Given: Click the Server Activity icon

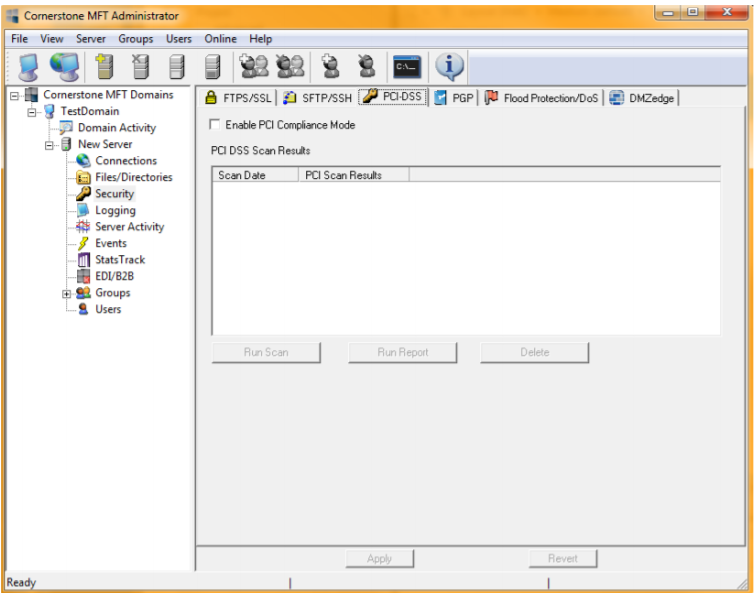Looking at the screenshot, I should [x=83, y=227].
